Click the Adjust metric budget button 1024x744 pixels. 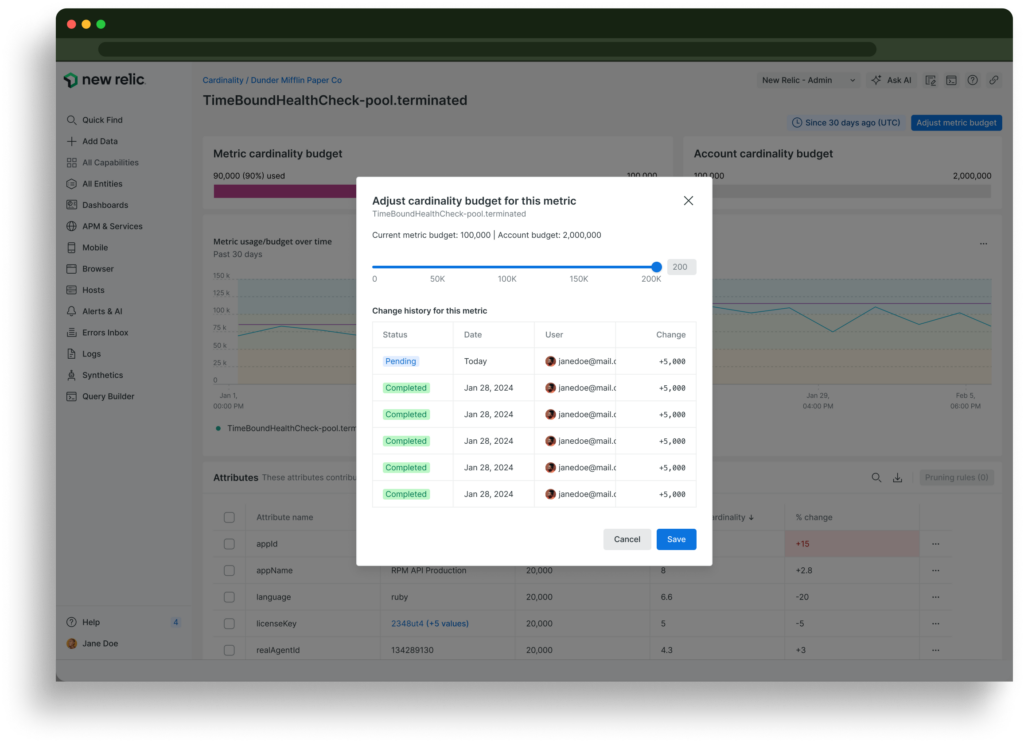(956, 123)
